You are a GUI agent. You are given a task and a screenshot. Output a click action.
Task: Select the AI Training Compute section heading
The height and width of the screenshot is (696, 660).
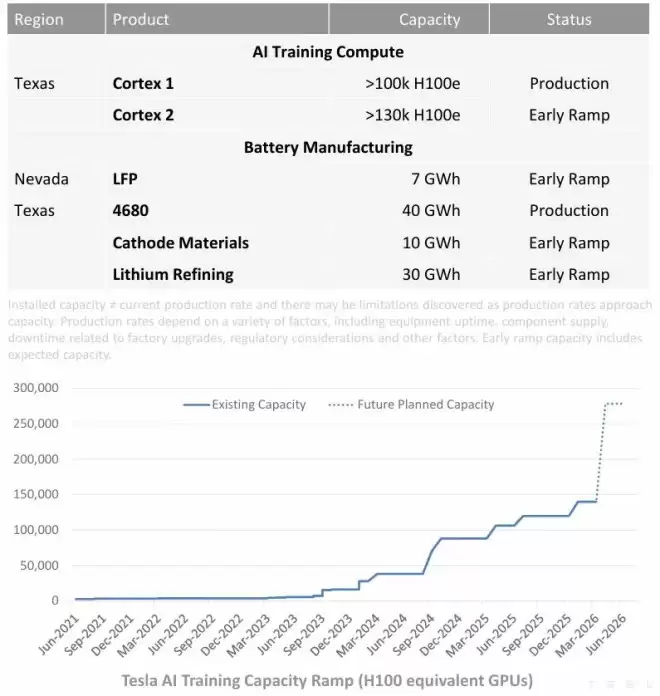[x=328, y=52]
